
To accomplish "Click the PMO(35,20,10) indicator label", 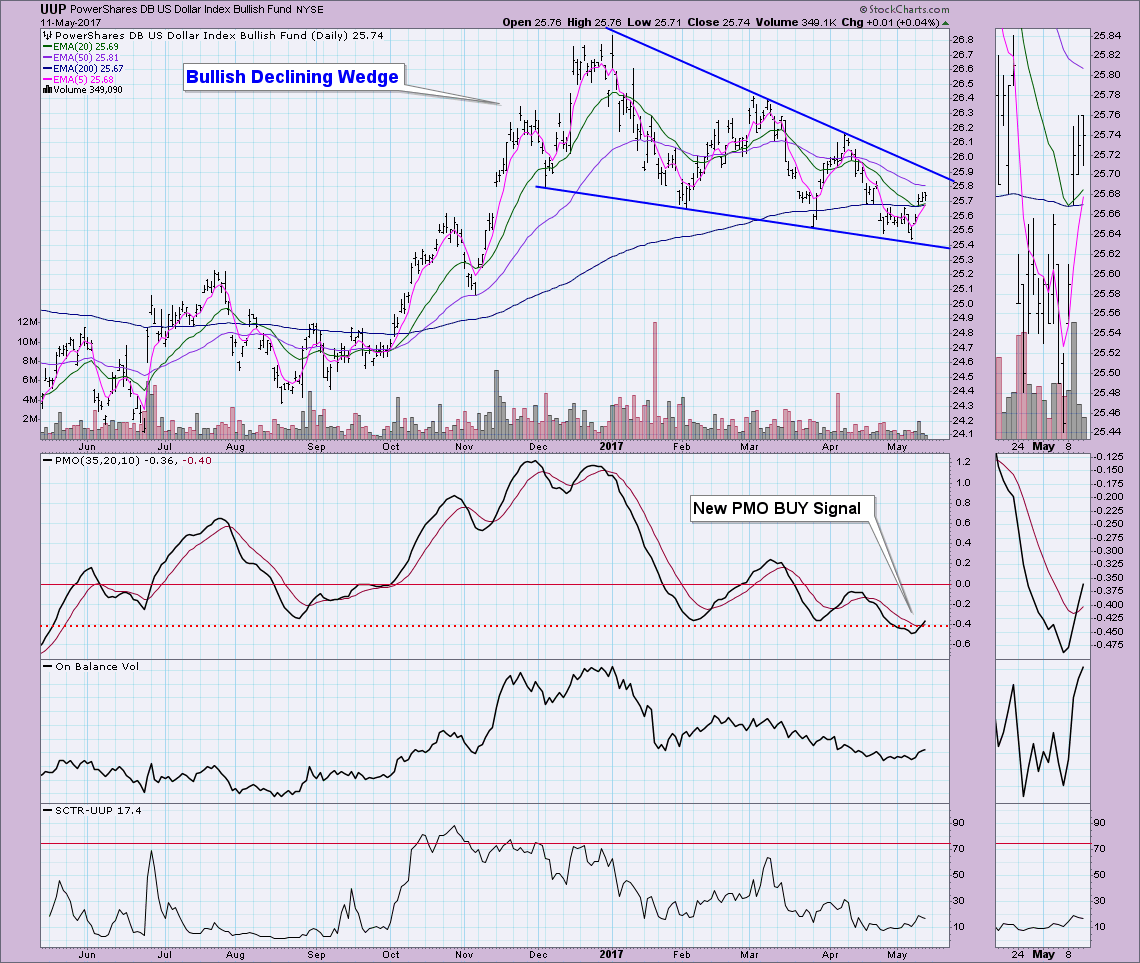I will [x=127, y=460].
